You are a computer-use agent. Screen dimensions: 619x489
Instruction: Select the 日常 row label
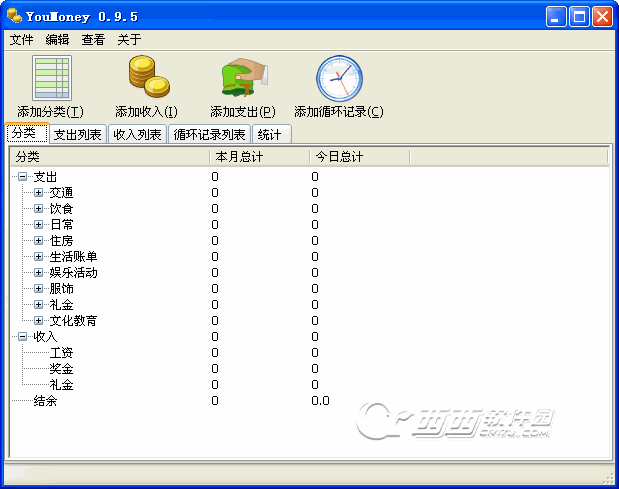(61, 225)
